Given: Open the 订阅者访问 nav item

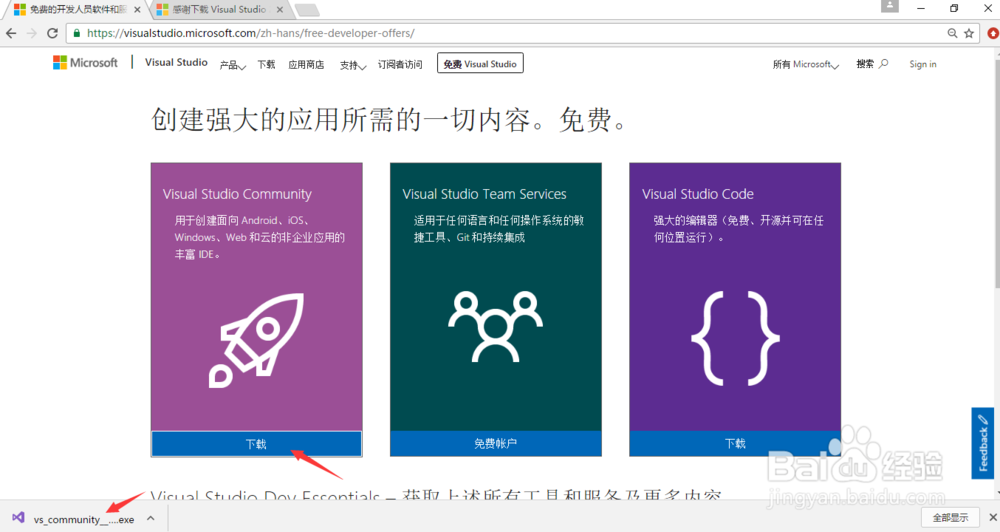Looking at the screenshot, I should click(x=400, y=64).
